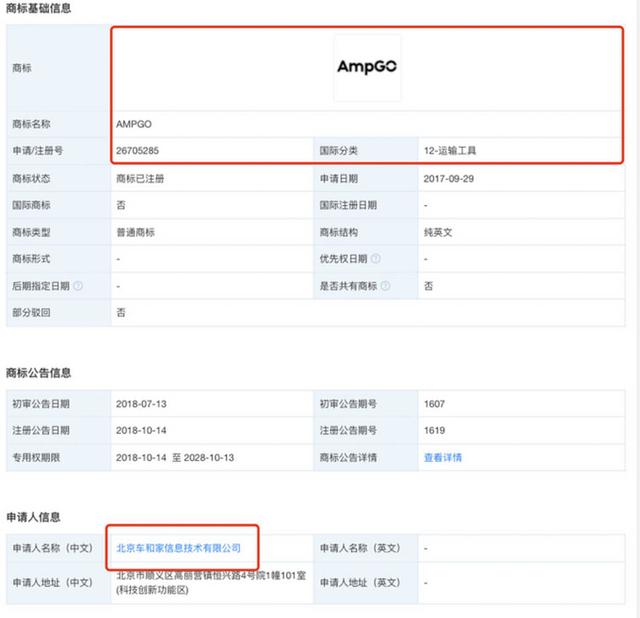Click the 商标基础信息 section heading

[x=38, y=8]
